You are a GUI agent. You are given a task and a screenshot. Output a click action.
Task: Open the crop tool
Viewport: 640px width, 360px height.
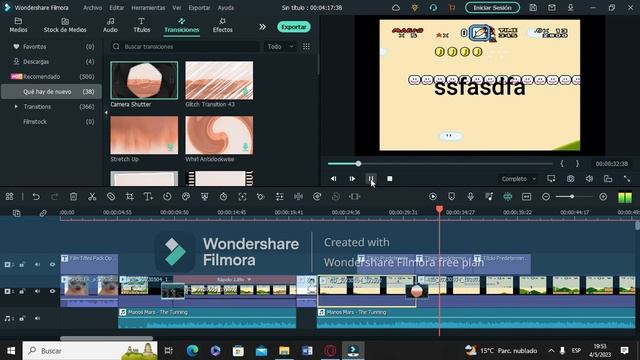[x=130, y=197]
